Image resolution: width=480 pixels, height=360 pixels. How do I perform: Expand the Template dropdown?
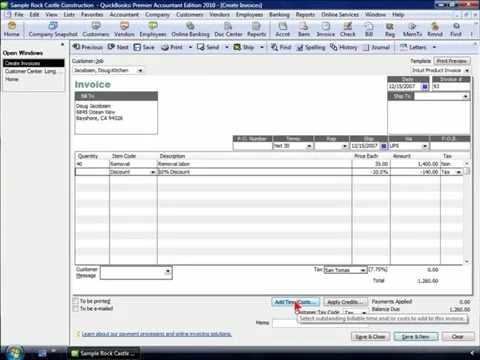click(x=467, y=71)
